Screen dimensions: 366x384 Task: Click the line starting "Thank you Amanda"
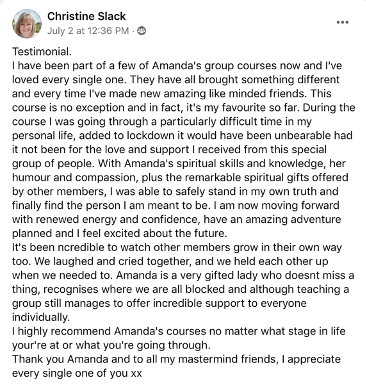click(x=176, y=360)
